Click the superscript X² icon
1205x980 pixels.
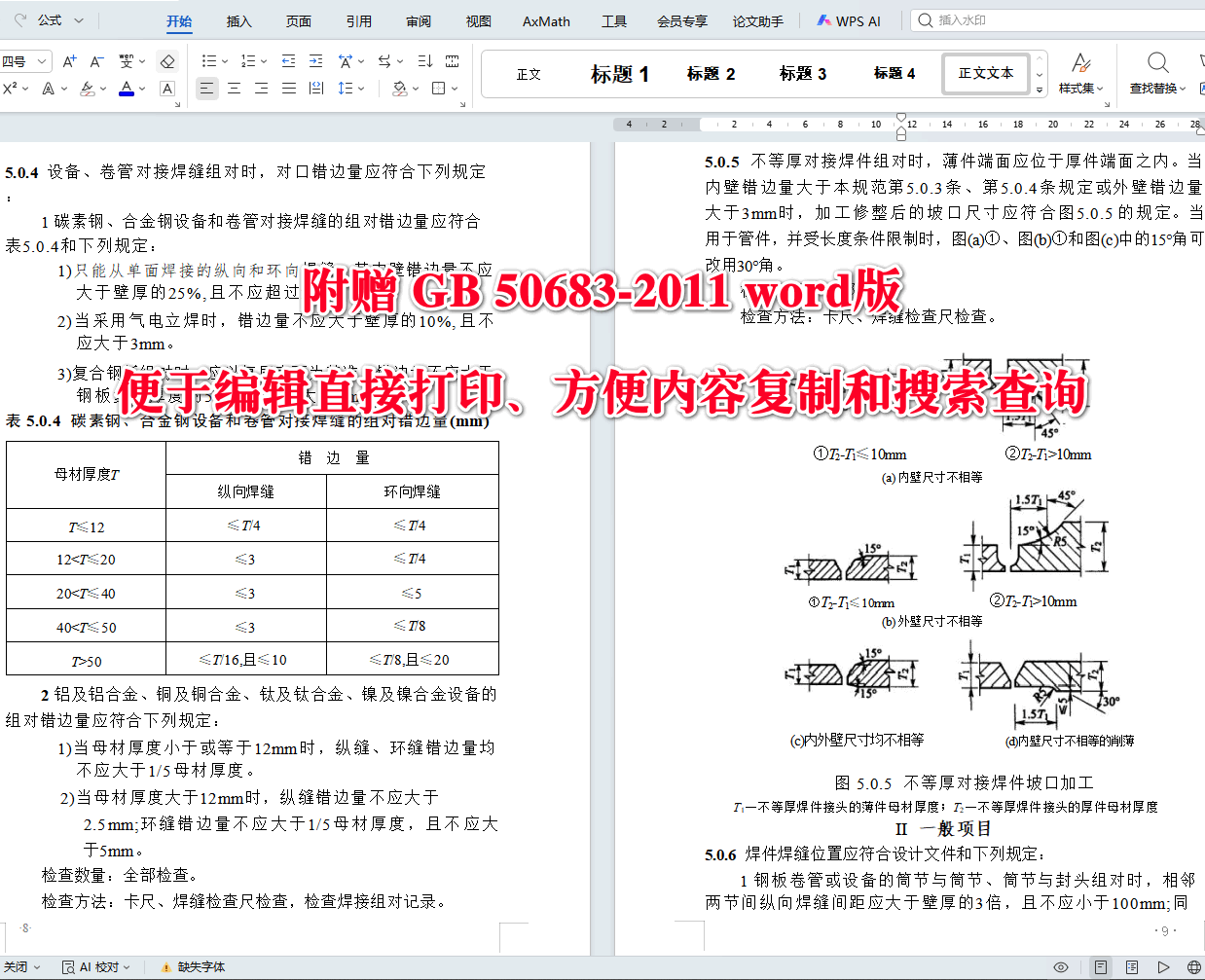(x=10, y=89)
